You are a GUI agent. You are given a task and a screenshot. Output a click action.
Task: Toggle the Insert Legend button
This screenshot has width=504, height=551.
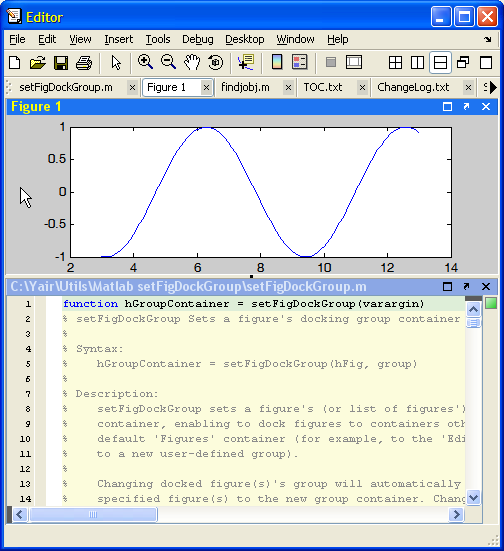tap(300, 62)
